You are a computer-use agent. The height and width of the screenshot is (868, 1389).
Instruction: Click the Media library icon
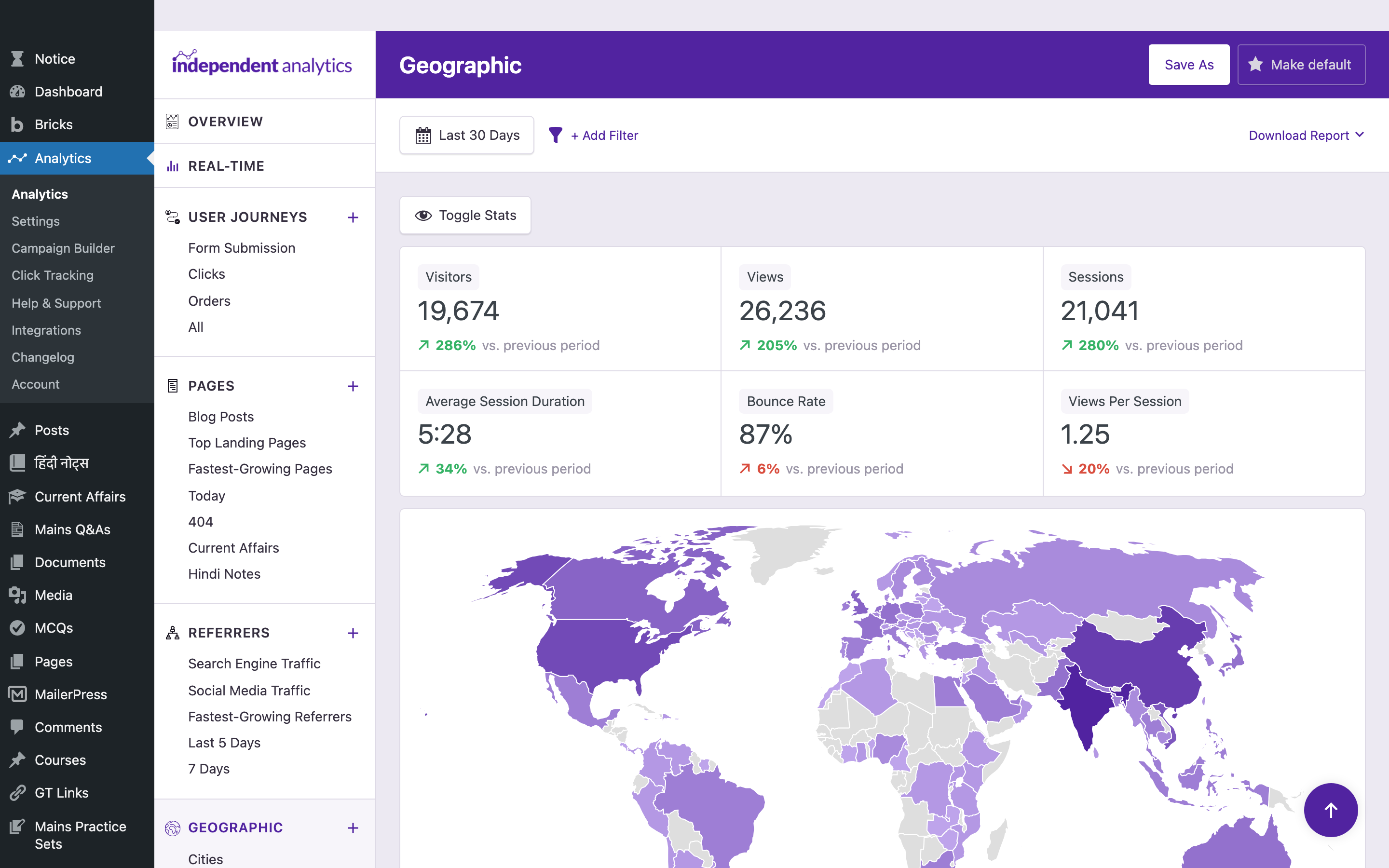click(x=17, y=595)
